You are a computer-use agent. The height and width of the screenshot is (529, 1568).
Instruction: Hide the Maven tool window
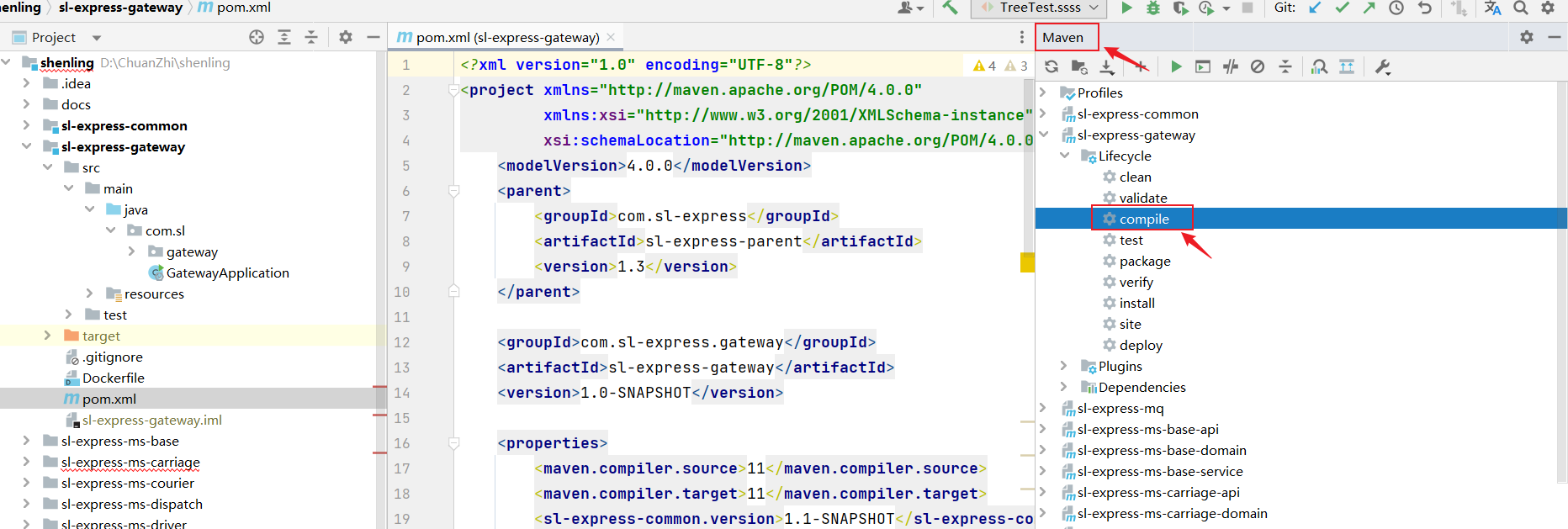[x=1555, y=37]
